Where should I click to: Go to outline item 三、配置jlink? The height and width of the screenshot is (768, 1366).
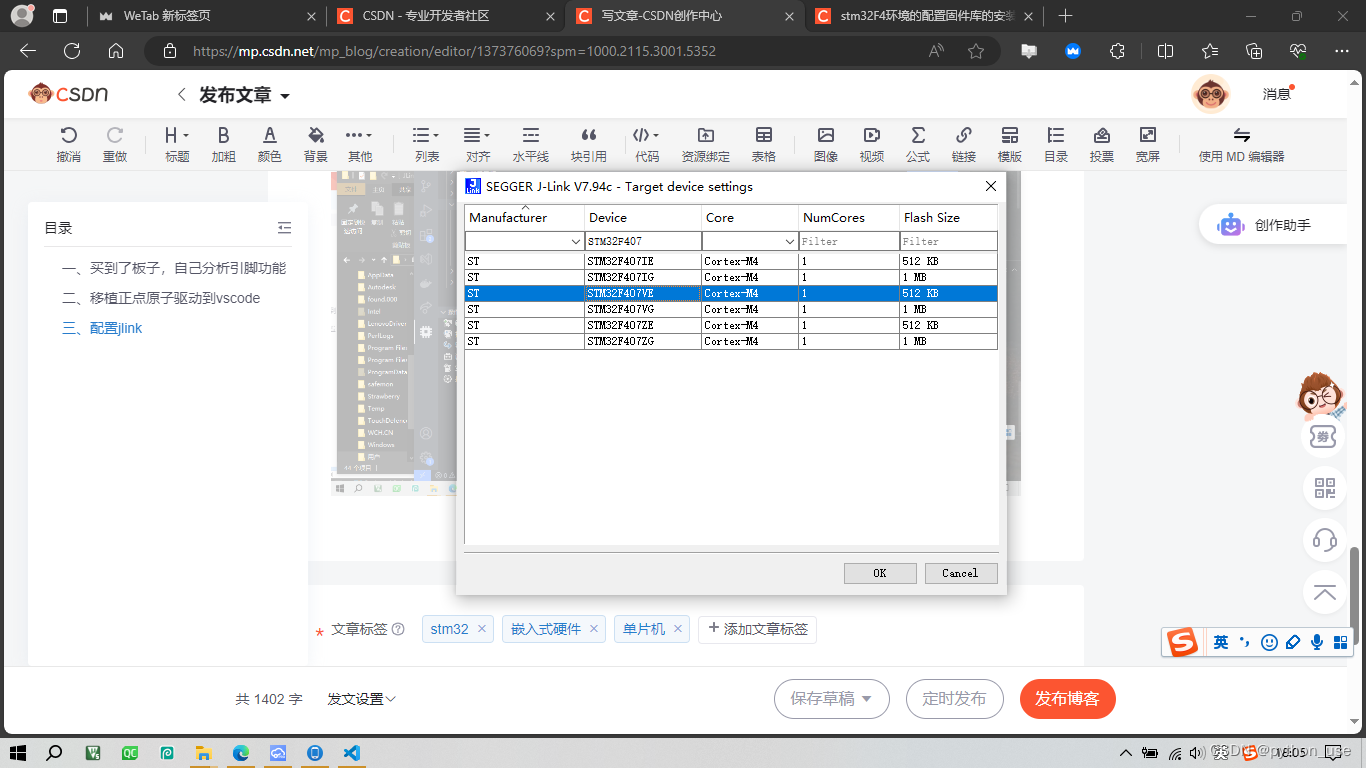click(102, 328)
